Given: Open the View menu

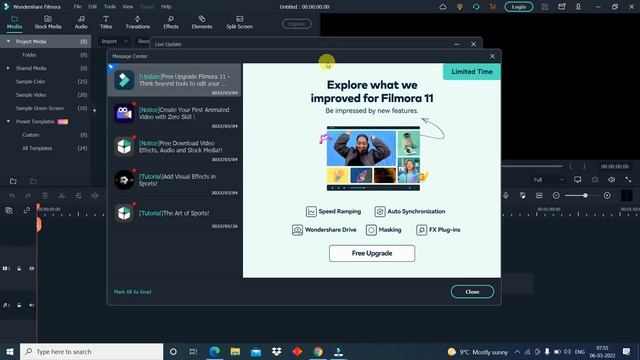Looking at the screenshot, I should [x=128, y=7].
